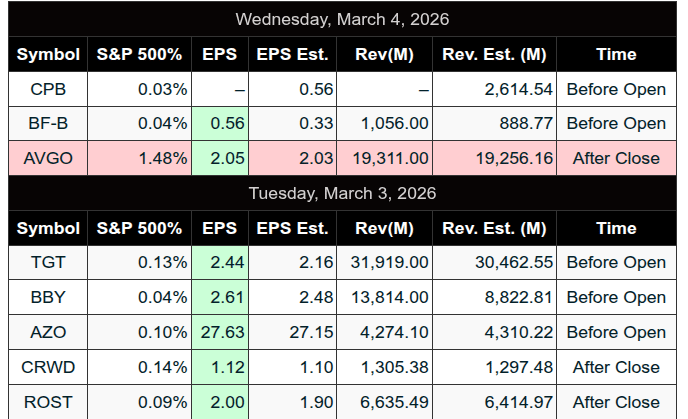Click ROST's EPS estimate 1.90
Viewport: 688px width, 419px height.
pos(312,401)
